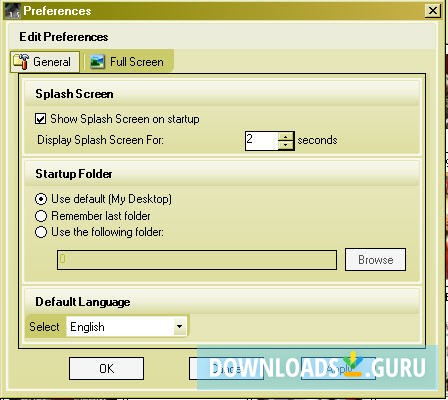Click the Display Splash Screen For label
This screenshot has height=400, width=448.
(x=100, y=140)
